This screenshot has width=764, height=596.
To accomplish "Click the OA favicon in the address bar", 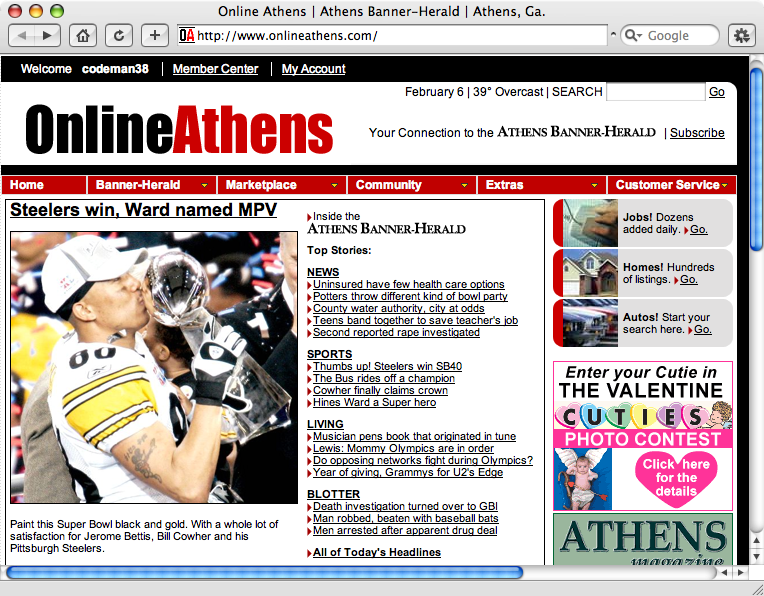I will (187, 36).
